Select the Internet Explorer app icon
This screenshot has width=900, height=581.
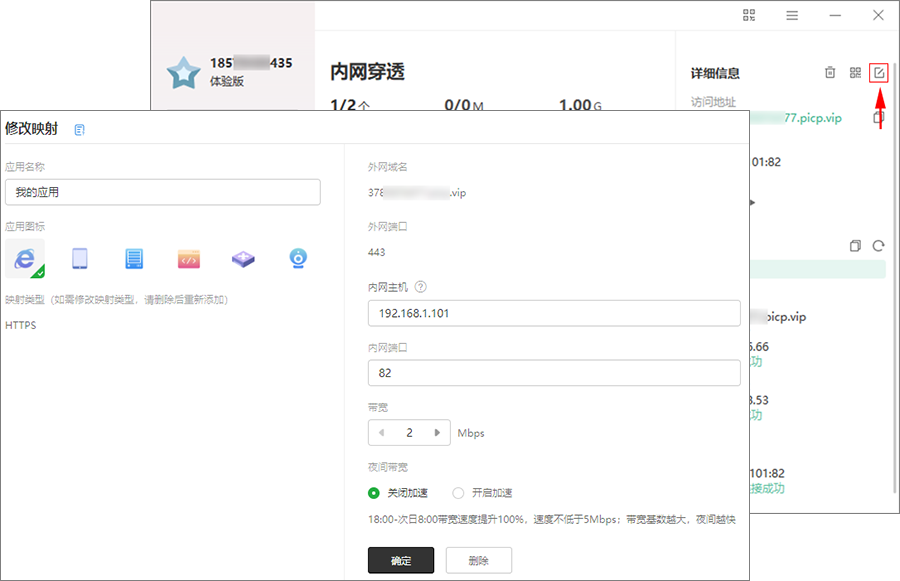tap(25, 259)
